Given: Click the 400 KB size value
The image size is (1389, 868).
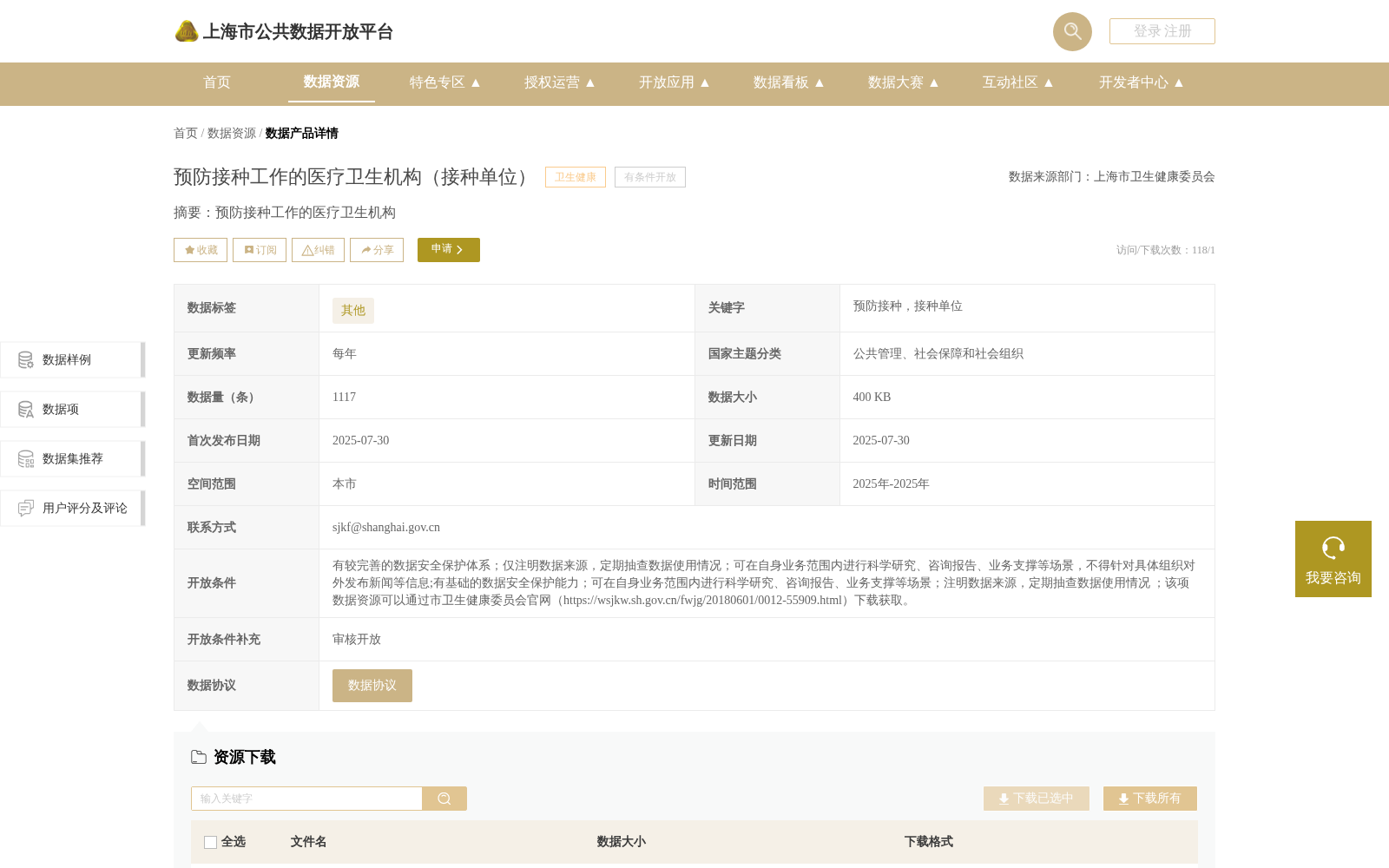Looking at the screenshot, I should [x=872, y=398].
